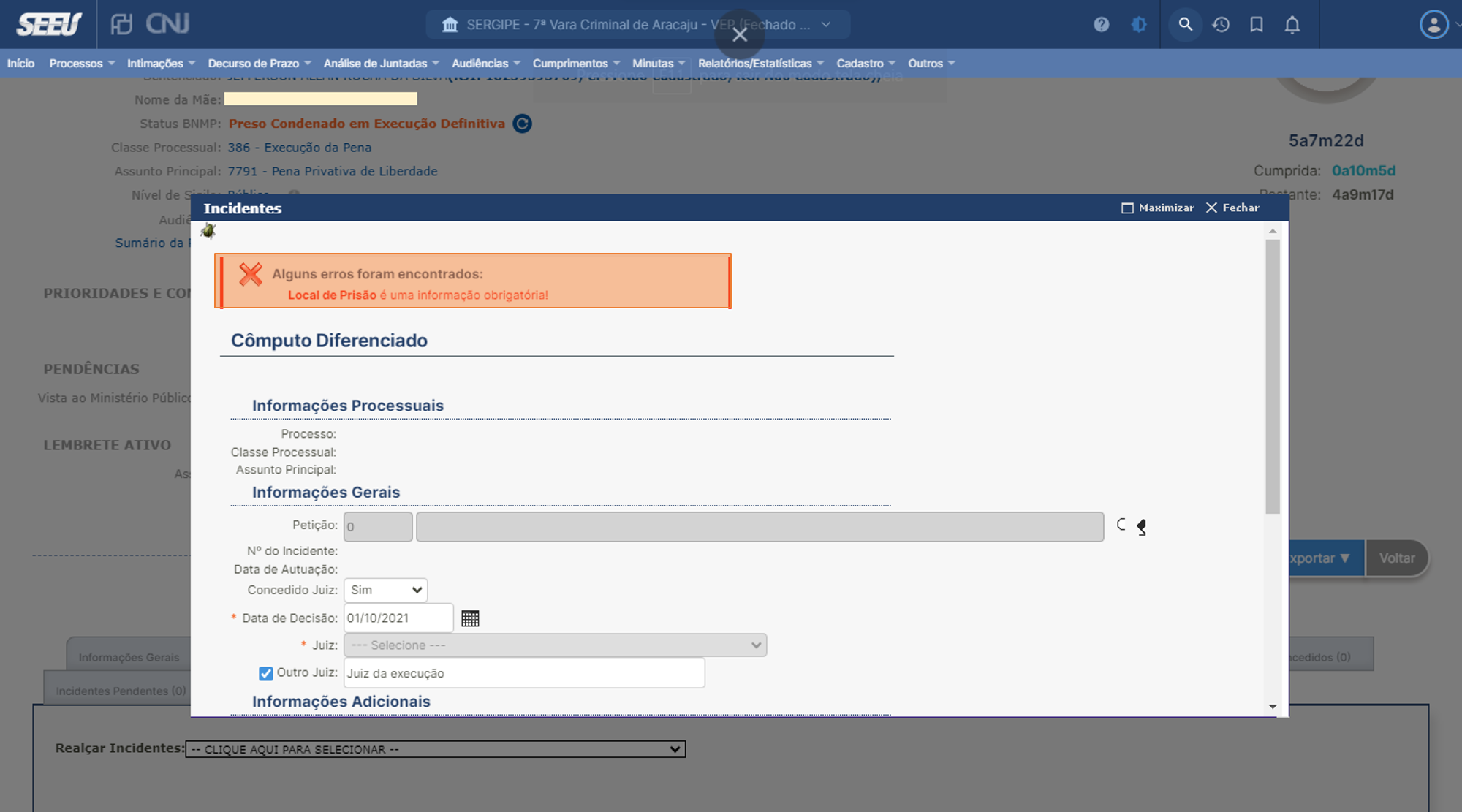1462x812 pixels.
Task: Open the Realçar Incidentes dropdown
Action: pos(435,749)
